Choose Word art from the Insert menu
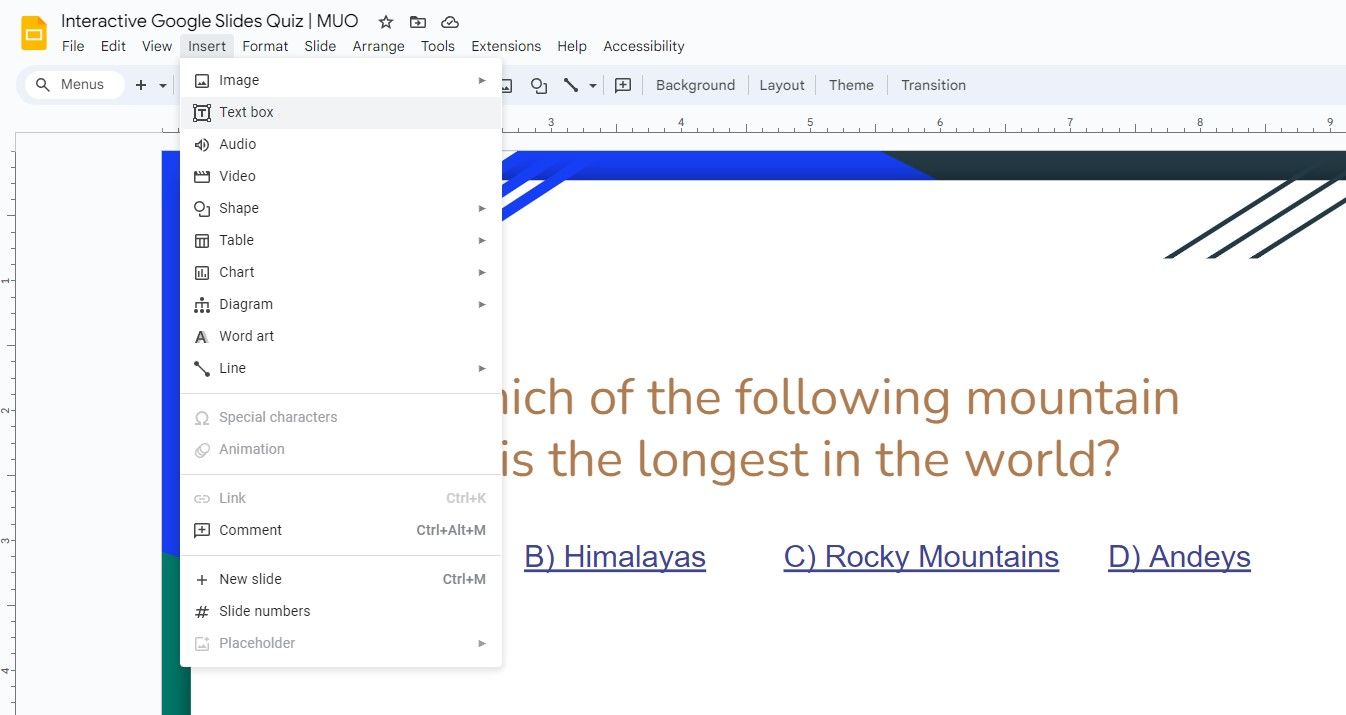This screenshot has height=715, width=1346. pyautogui.click(x=341, y=336)
